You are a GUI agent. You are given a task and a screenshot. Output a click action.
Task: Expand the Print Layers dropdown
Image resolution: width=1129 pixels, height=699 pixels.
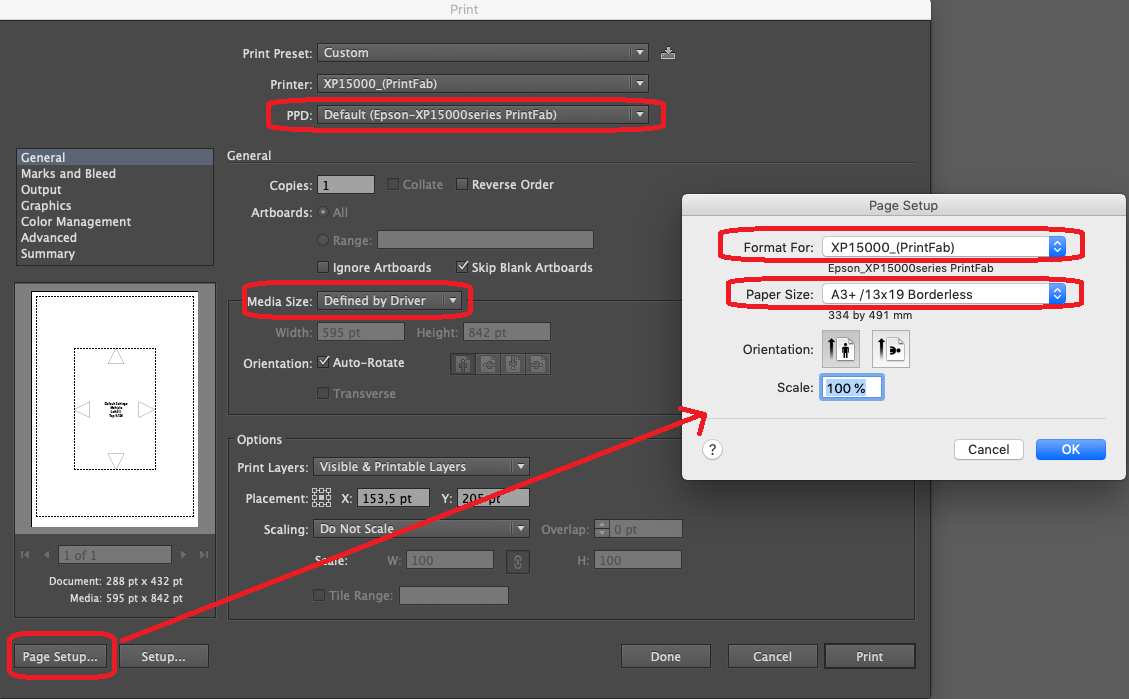[422, 466]
